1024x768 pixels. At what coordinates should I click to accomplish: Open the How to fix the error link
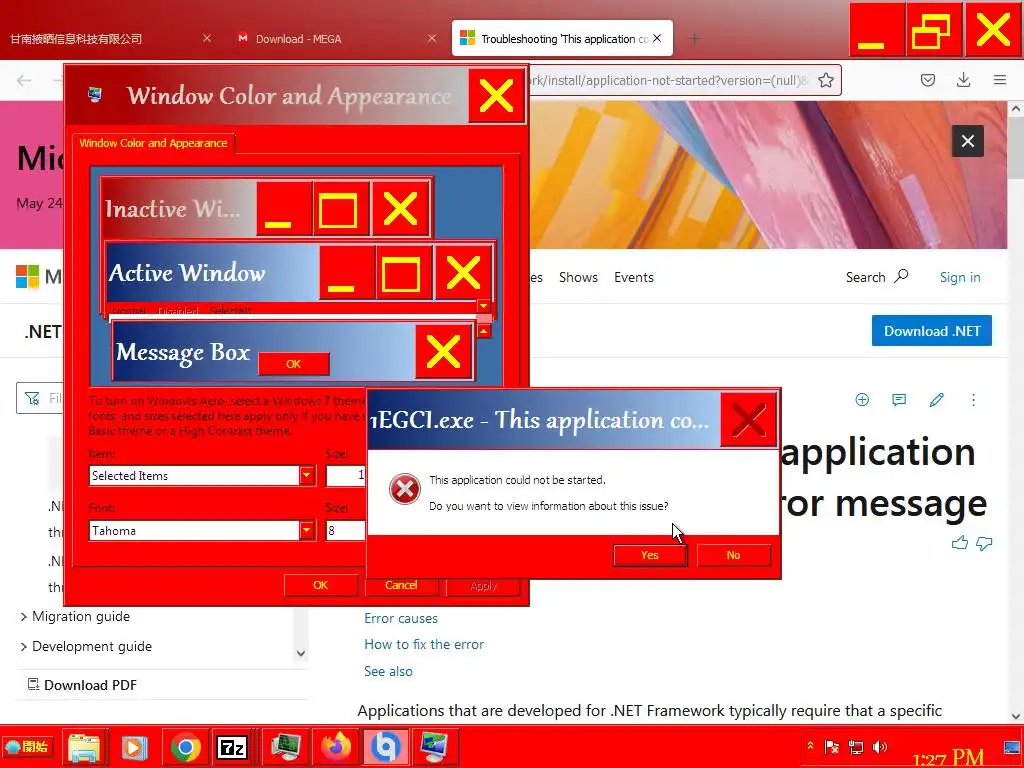[x=424, y=645]
